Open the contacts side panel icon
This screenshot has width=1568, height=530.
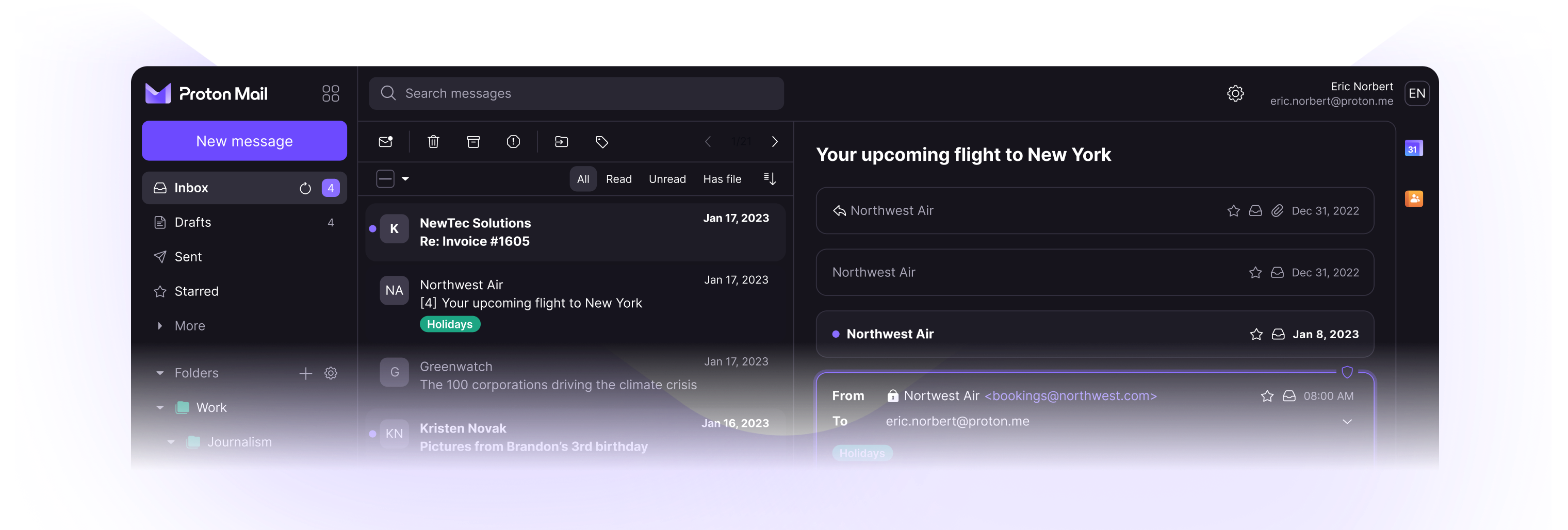click(1413, 198)
